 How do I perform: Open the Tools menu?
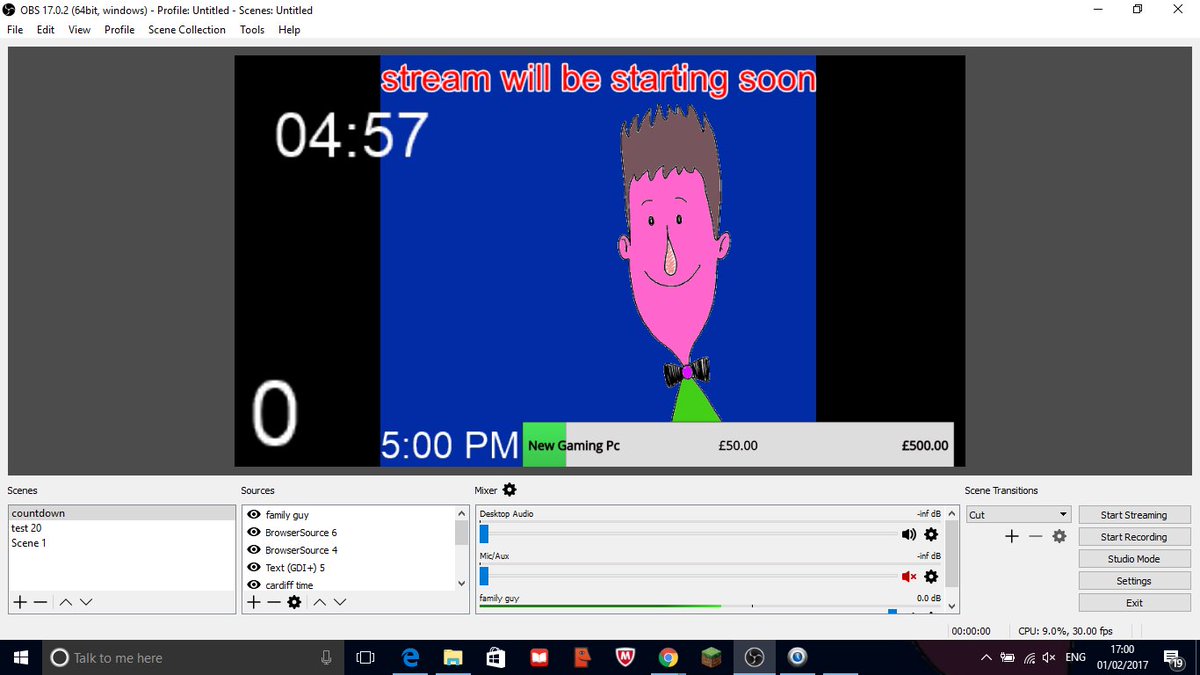tap(252, 30)
